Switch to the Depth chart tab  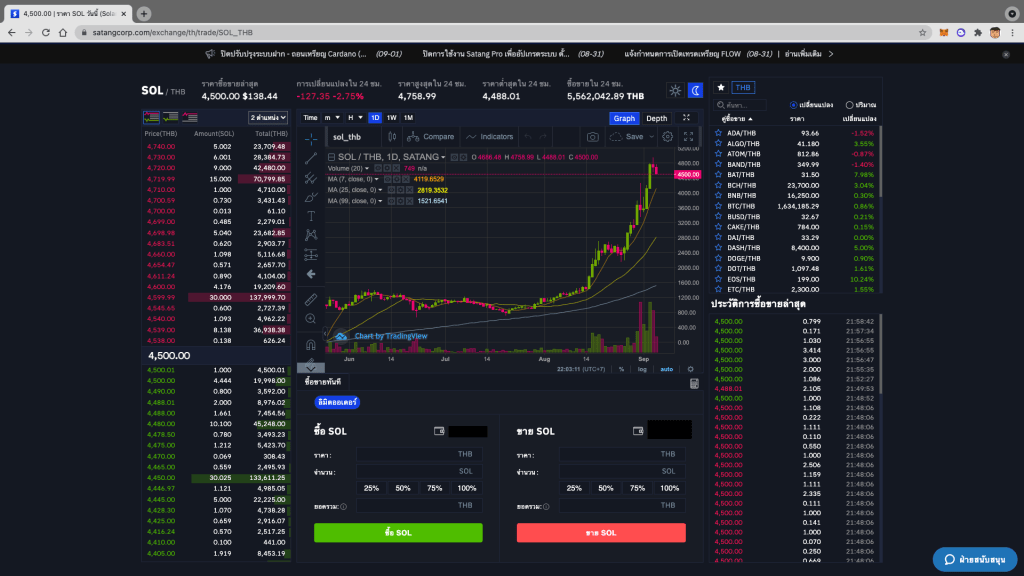(x=656, y=118)
